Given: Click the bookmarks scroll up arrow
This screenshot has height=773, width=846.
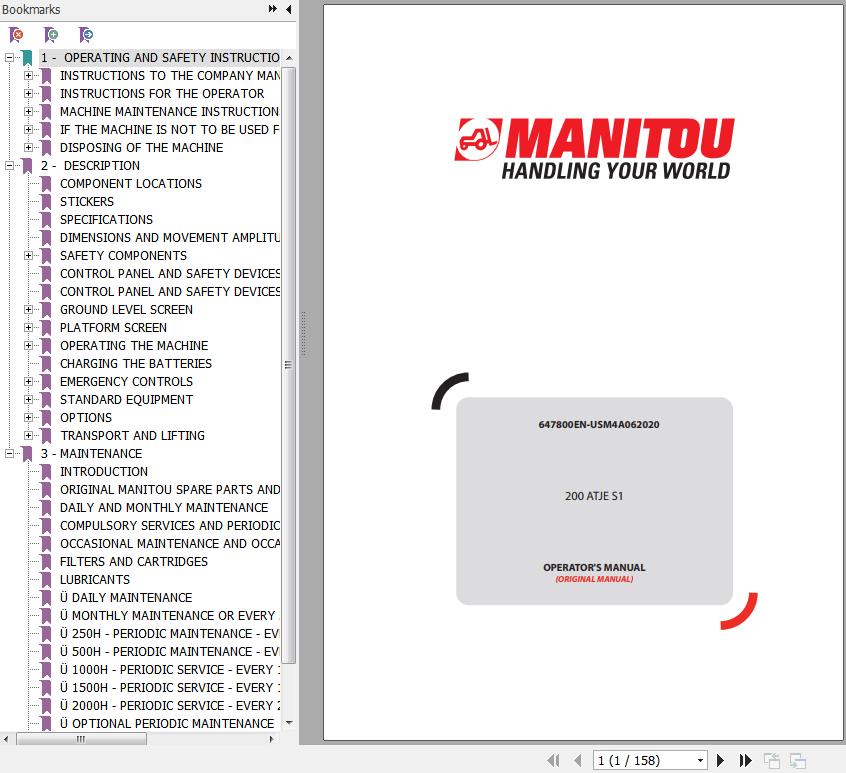Looking at the screenshot, I should coord(289,58).
